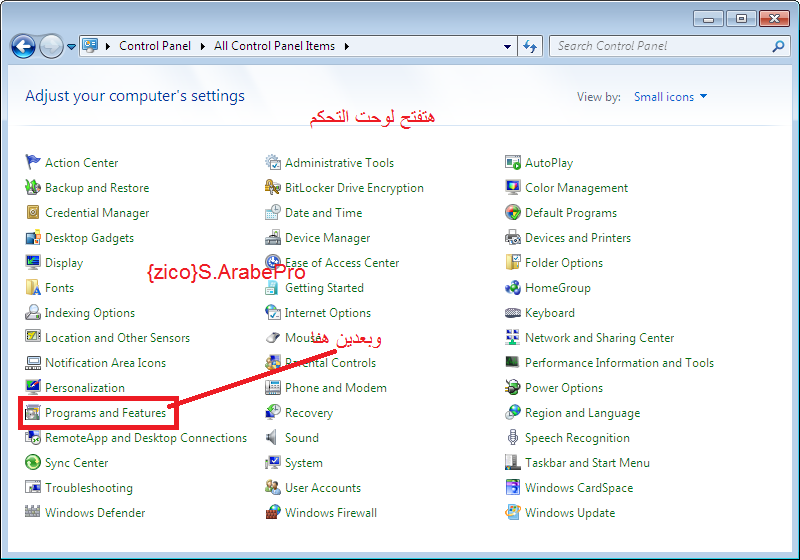Screen dimensions: 800x560
Task: Click the search magnifier button
Action: point(778,46)
